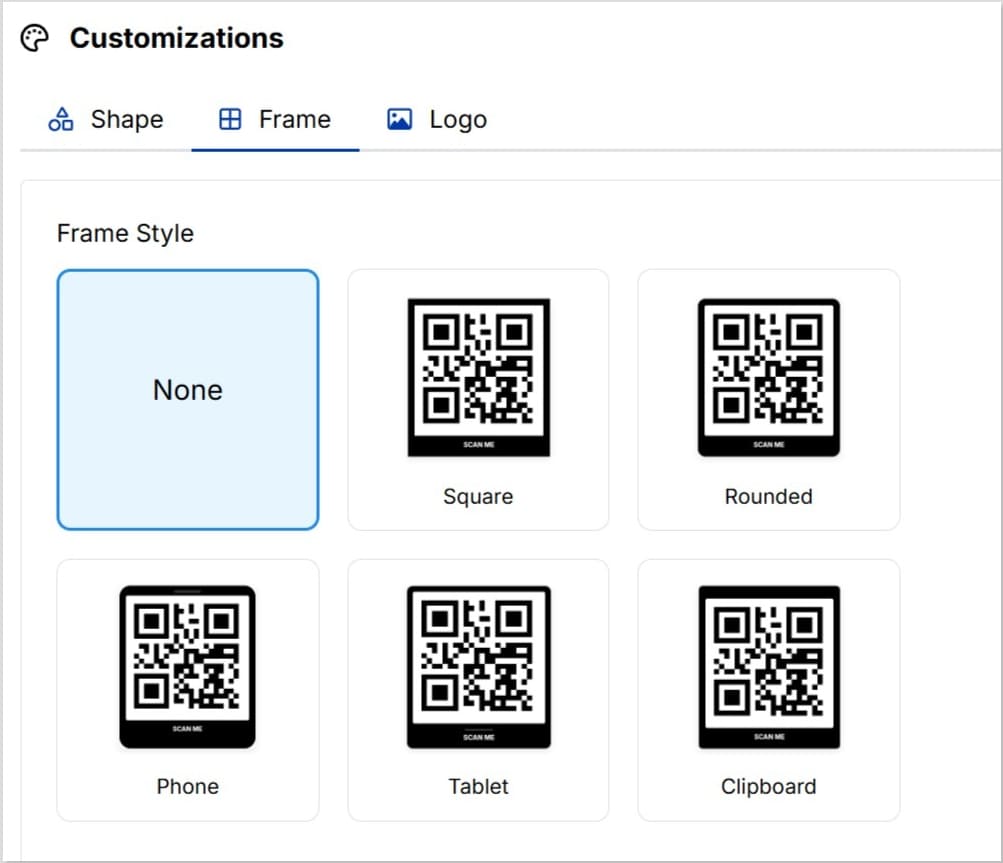Click the Square frame QR preview image

point(479,377)
